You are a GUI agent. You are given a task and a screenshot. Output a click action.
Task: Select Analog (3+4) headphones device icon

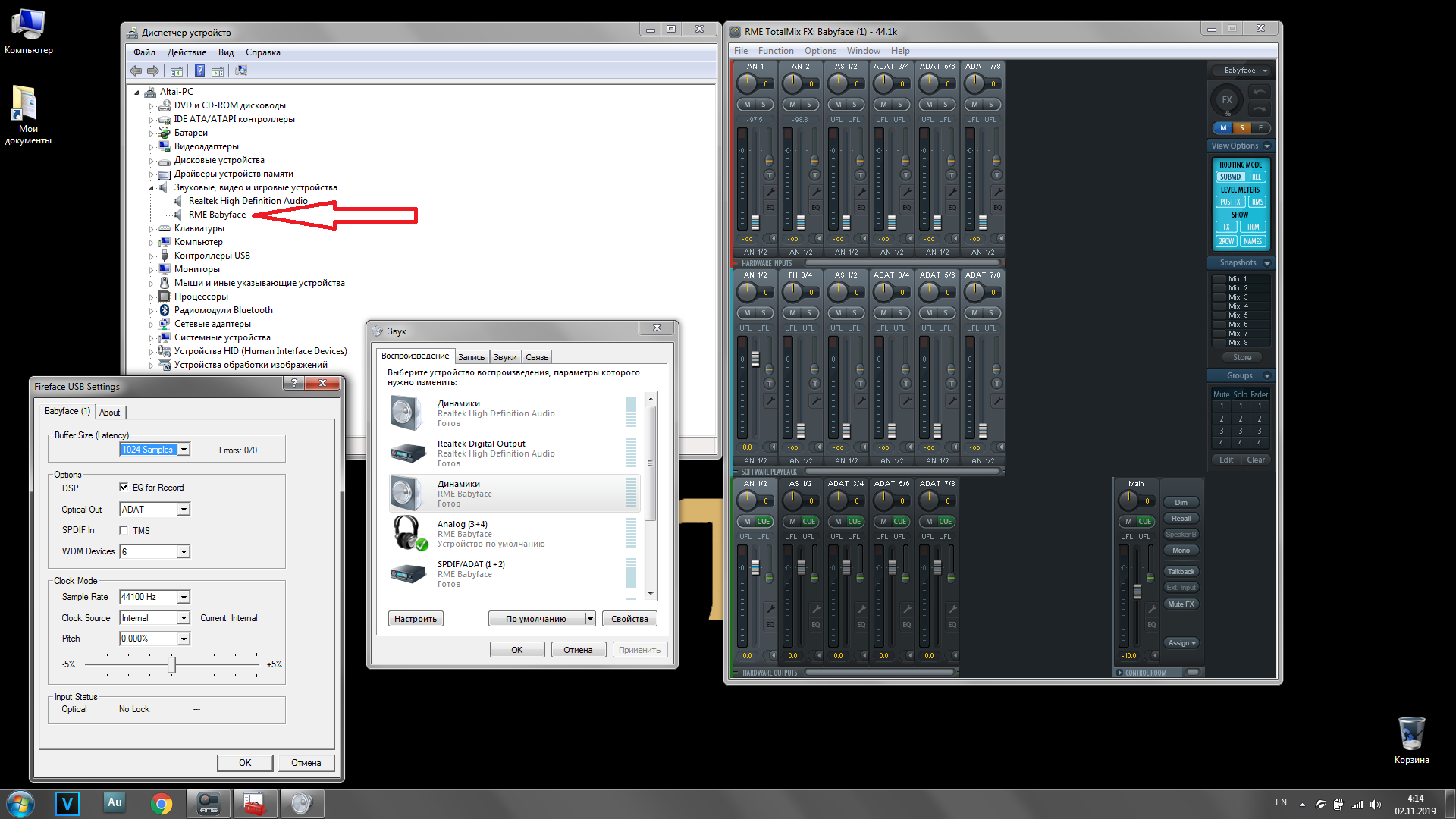(409, 533)
